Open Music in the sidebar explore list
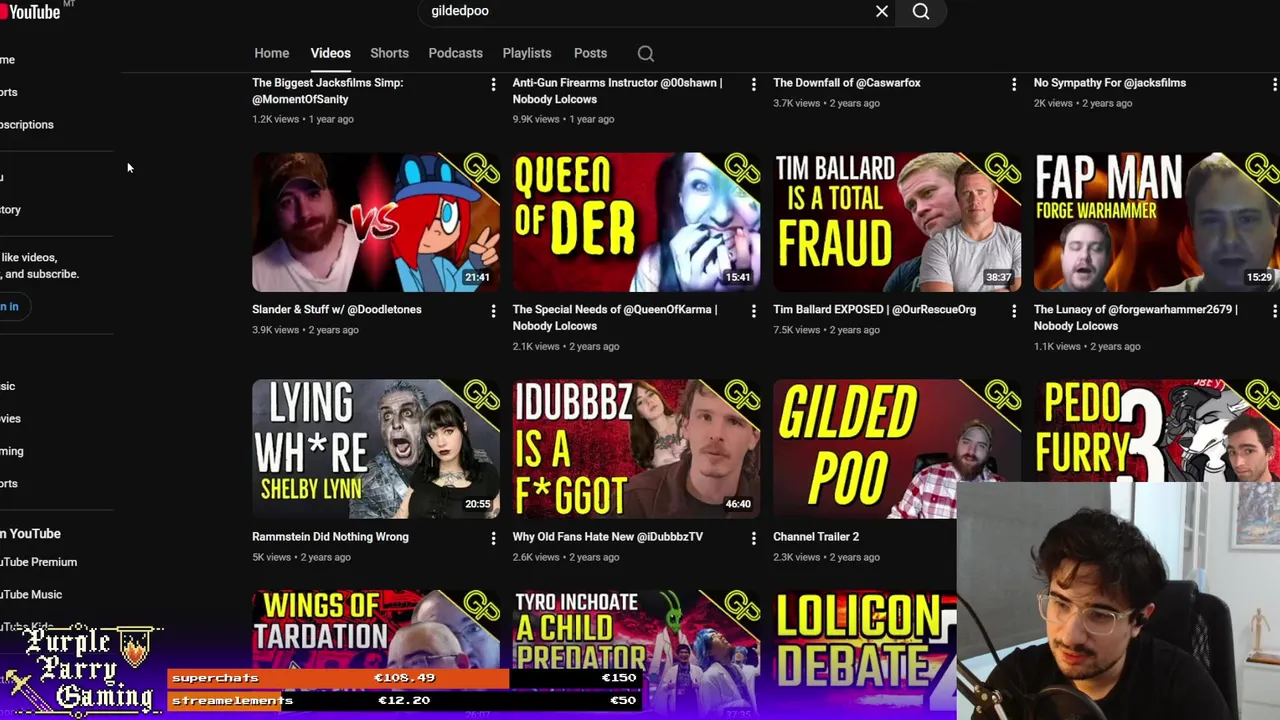 pos(8,386)
